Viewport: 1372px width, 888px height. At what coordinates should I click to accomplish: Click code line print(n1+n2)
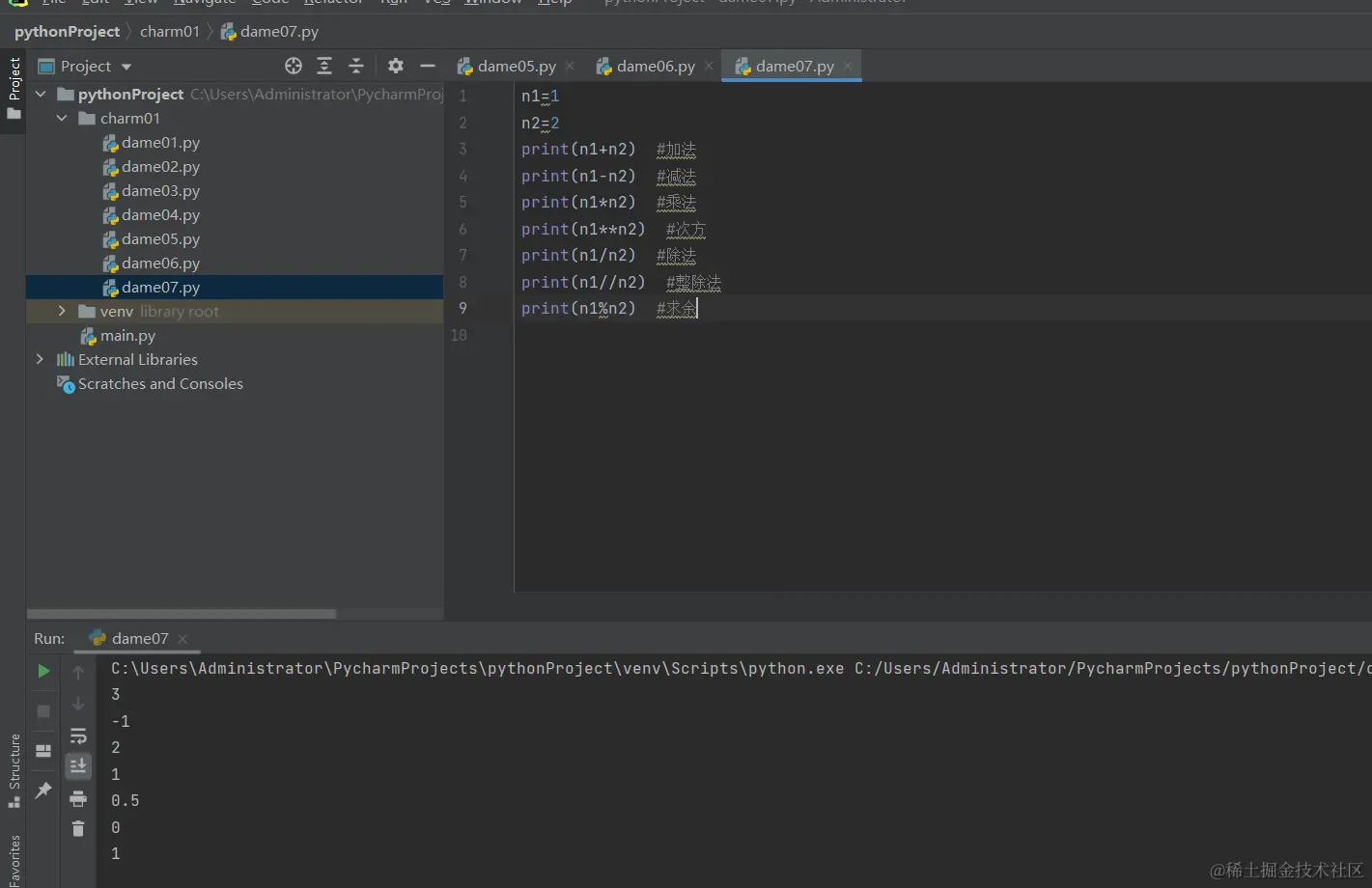point(578,150)
